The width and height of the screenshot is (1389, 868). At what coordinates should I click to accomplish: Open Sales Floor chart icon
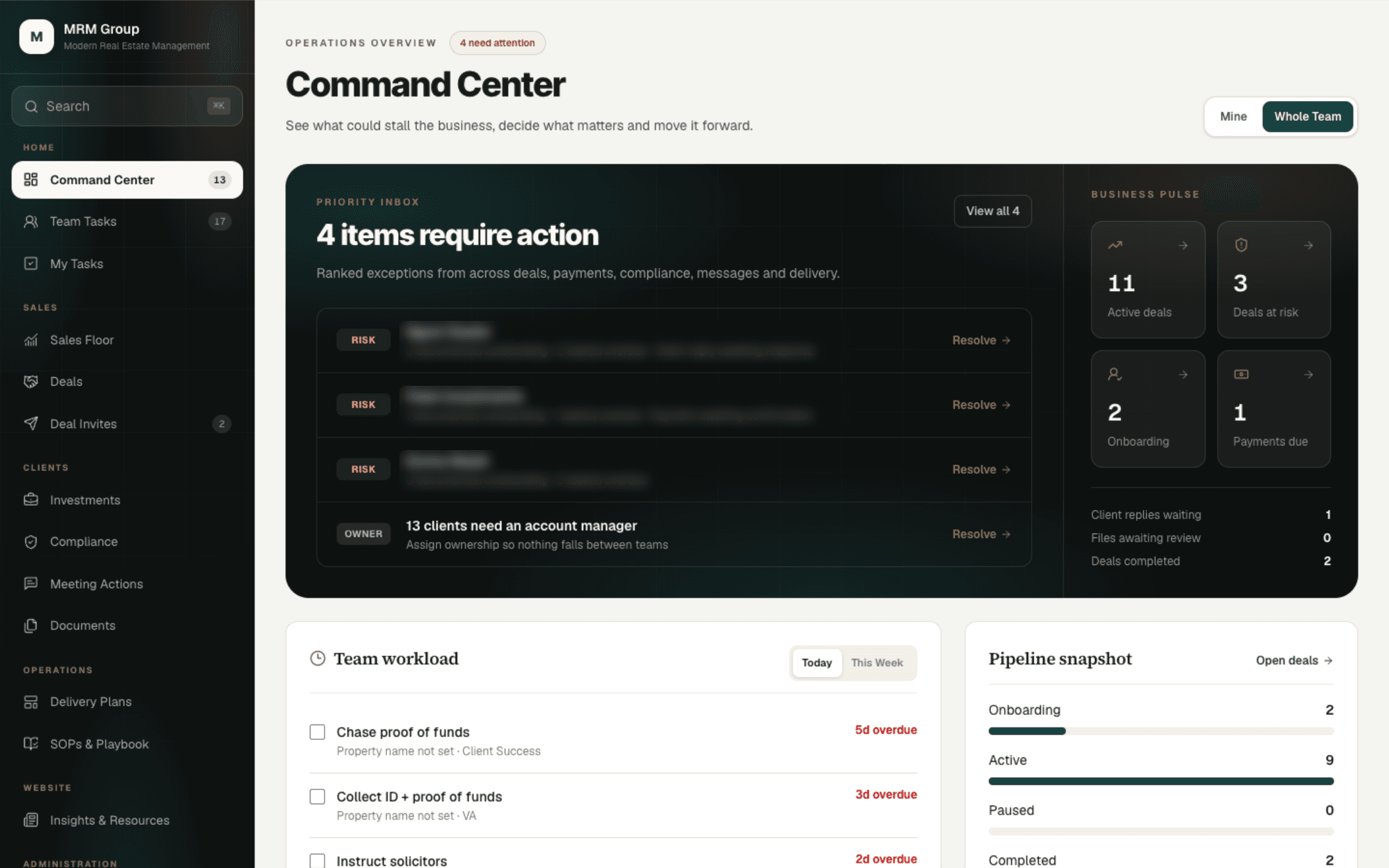(31, 340)
